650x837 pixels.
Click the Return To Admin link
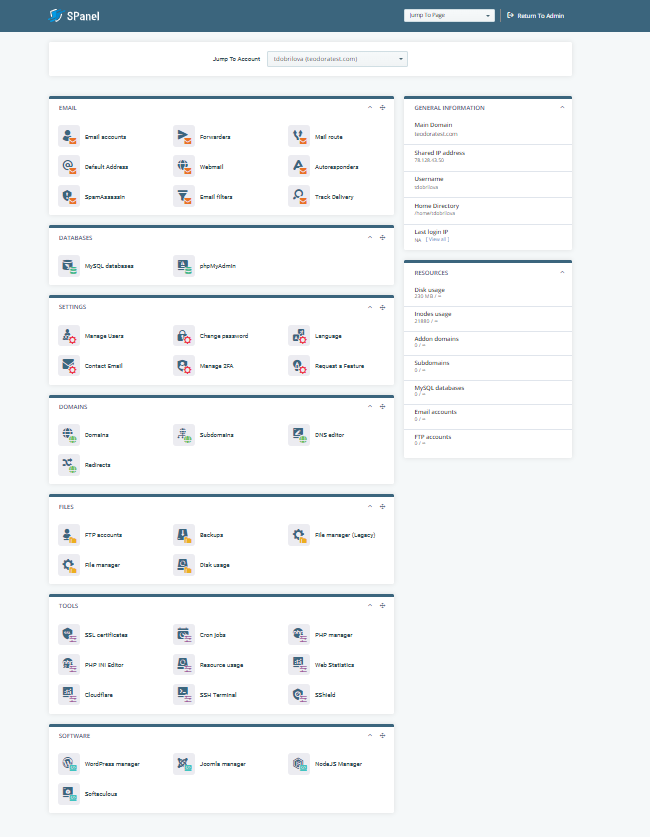(536, 15)
